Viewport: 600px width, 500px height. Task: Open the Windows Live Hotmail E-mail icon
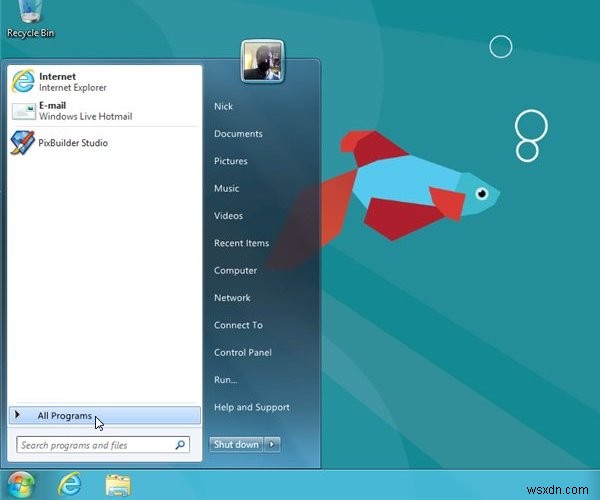click(x=23, y=111)
